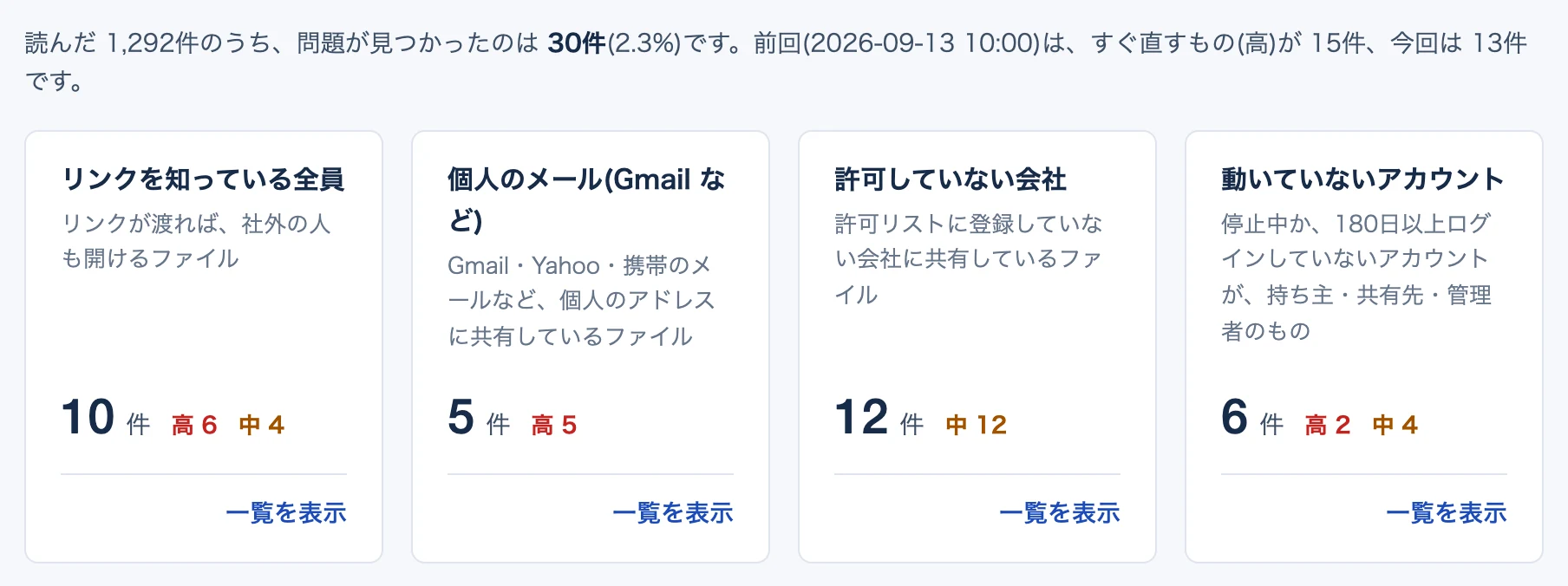Viewport: 1568px width, 586px height.
Task: Click the 動いていないアカウント card heading
Action: 1363,179
